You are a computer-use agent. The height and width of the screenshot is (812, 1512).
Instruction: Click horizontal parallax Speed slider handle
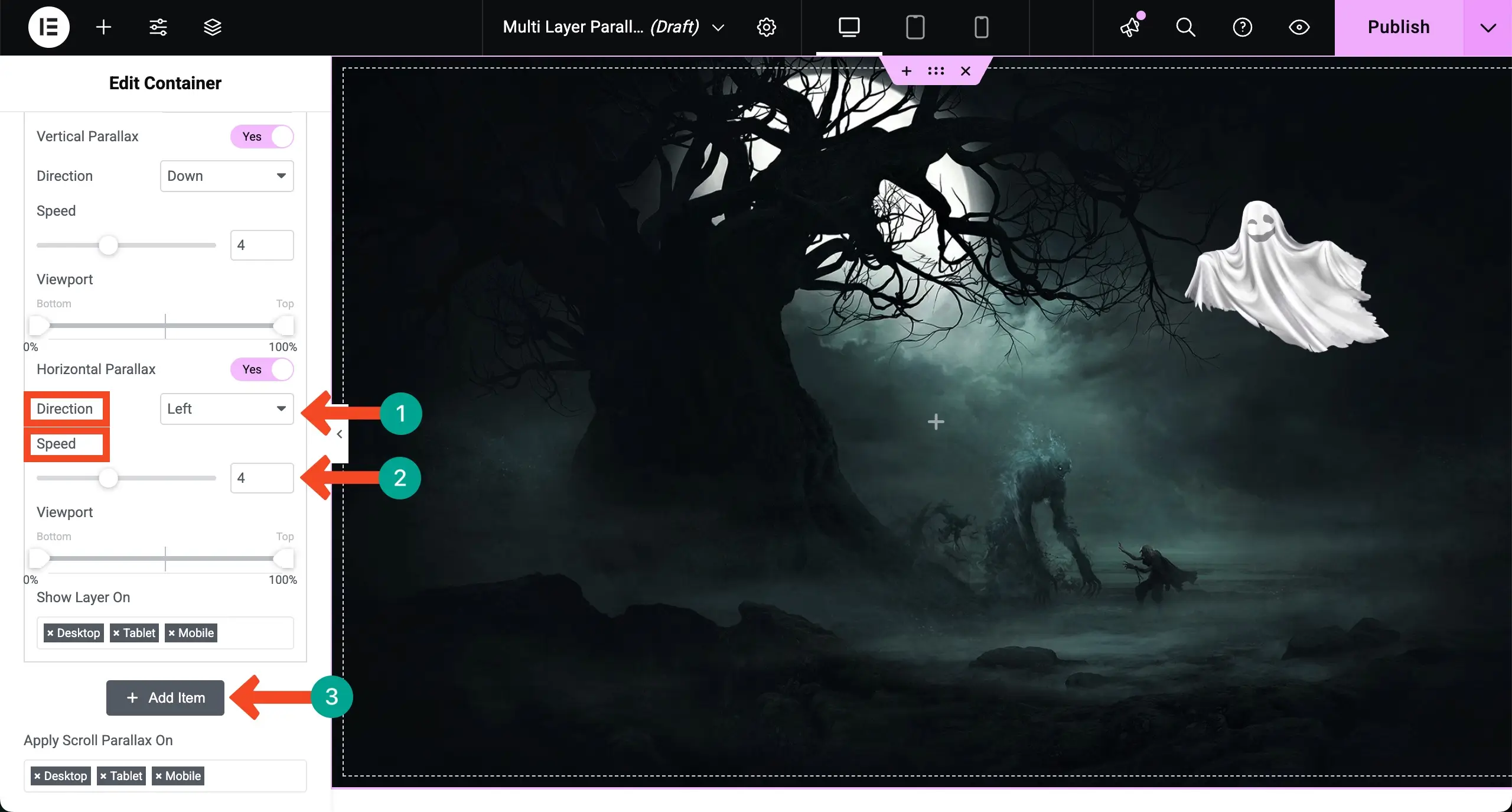[x=108, y=478]
